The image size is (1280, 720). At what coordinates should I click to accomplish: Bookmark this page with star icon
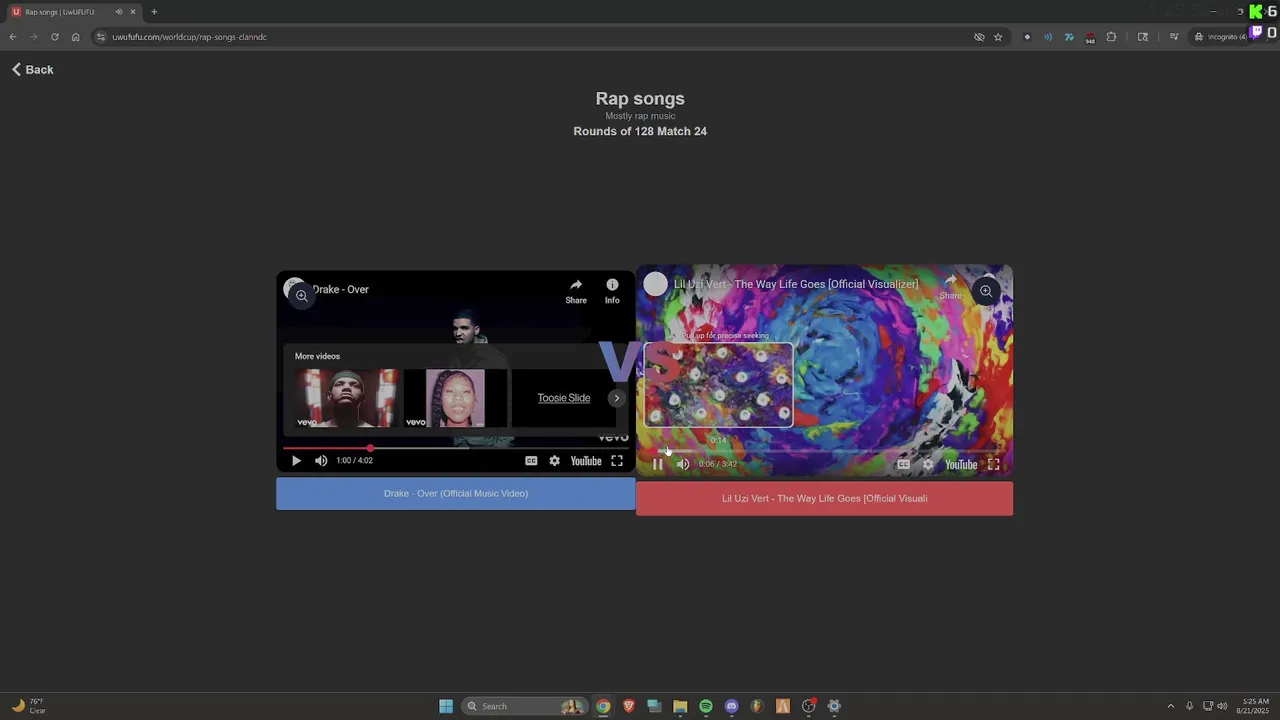click(x=998, y=37)
